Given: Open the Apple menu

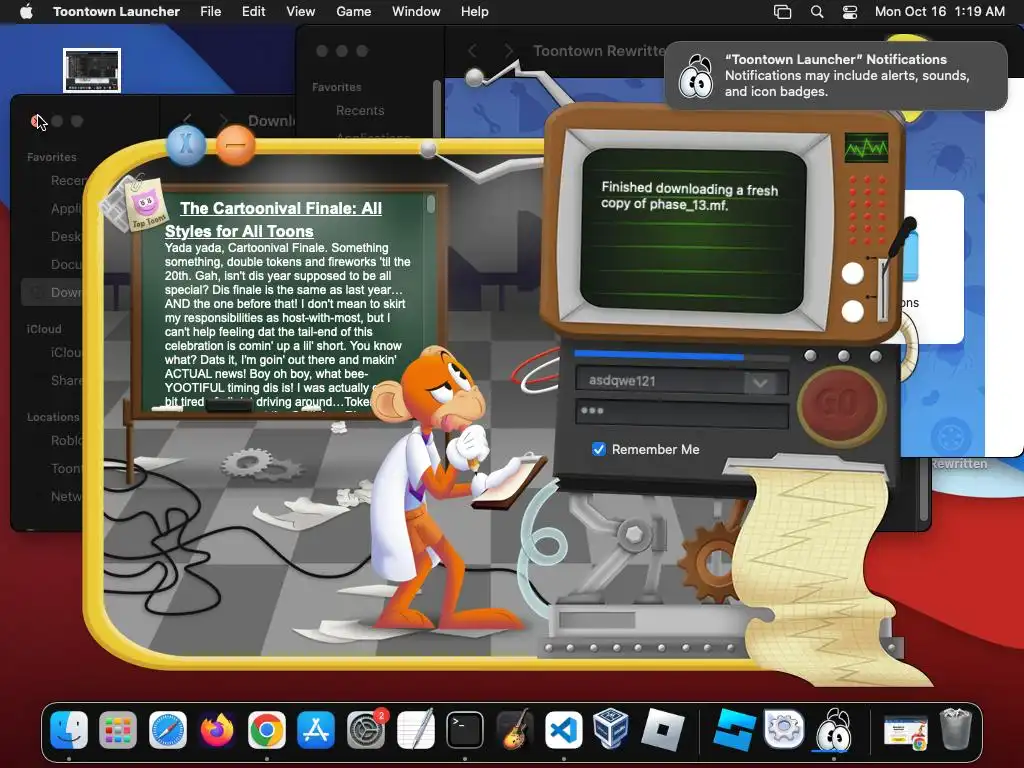Looking at the screenshot, I should click(x=26, y=12).
